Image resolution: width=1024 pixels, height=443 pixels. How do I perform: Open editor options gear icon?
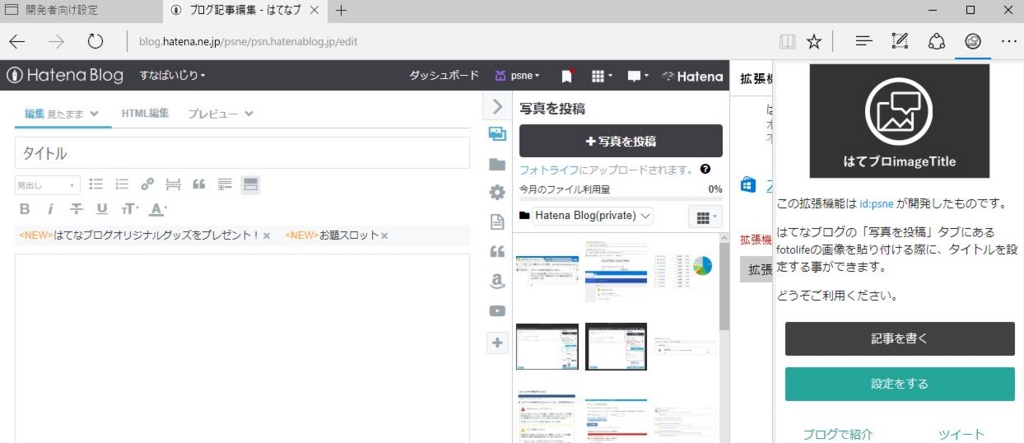click(497, 192)
